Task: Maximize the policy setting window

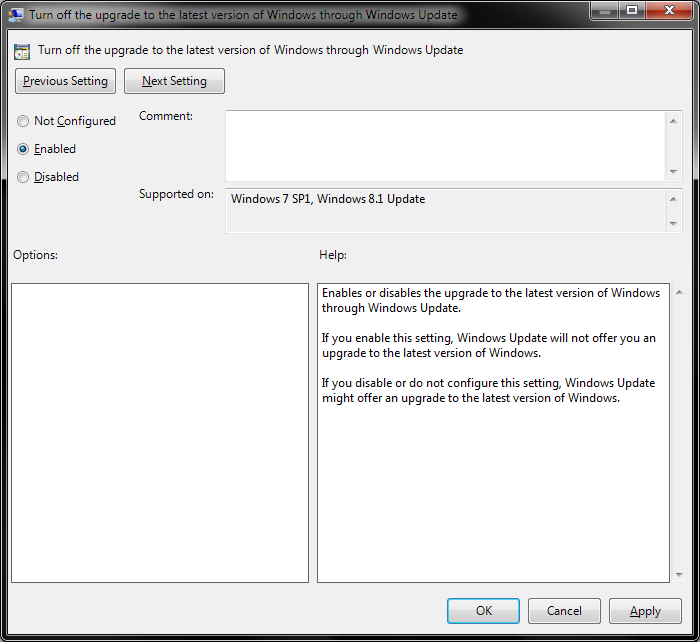Action: 632,11
